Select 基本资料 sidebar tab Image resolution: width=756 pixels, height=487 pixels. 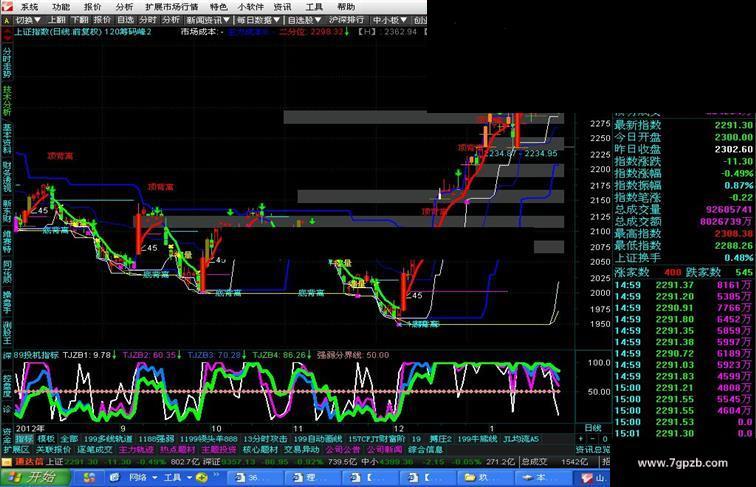click(x=7, y=139)
